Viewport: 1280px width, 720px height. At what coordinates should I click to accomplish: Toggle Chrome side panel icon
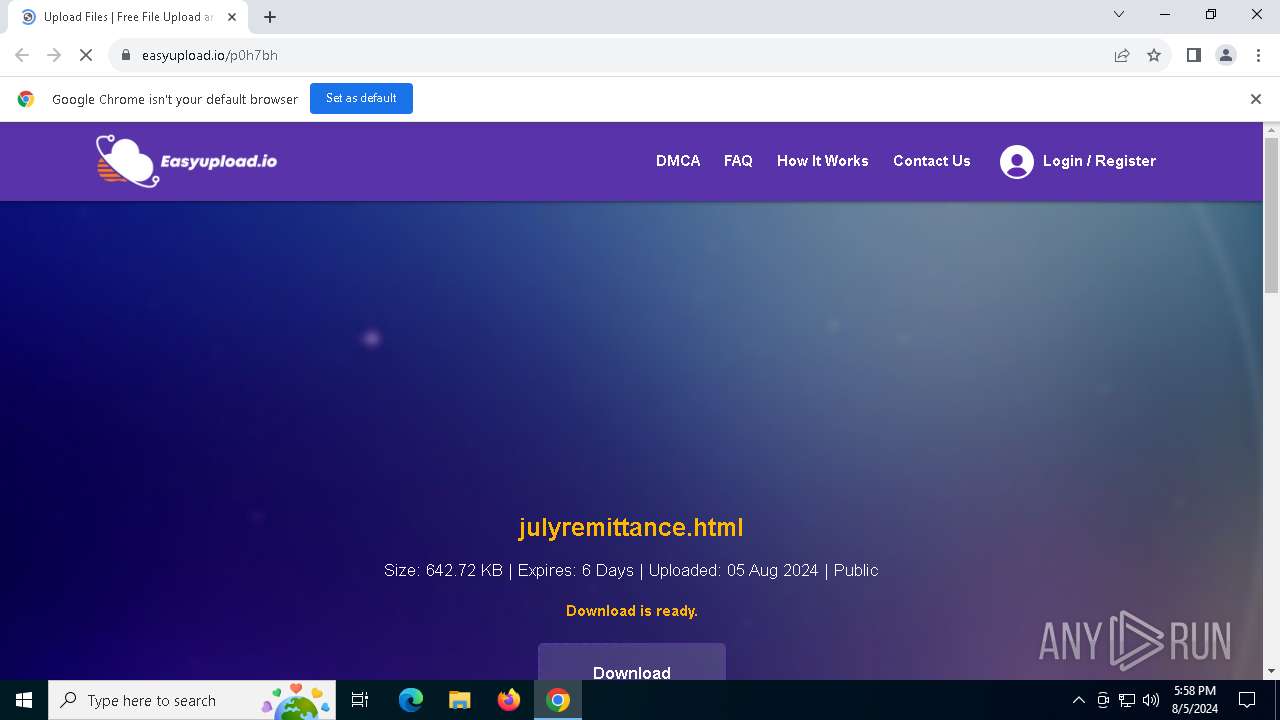pyautogui.click(x=1193, y=55)
